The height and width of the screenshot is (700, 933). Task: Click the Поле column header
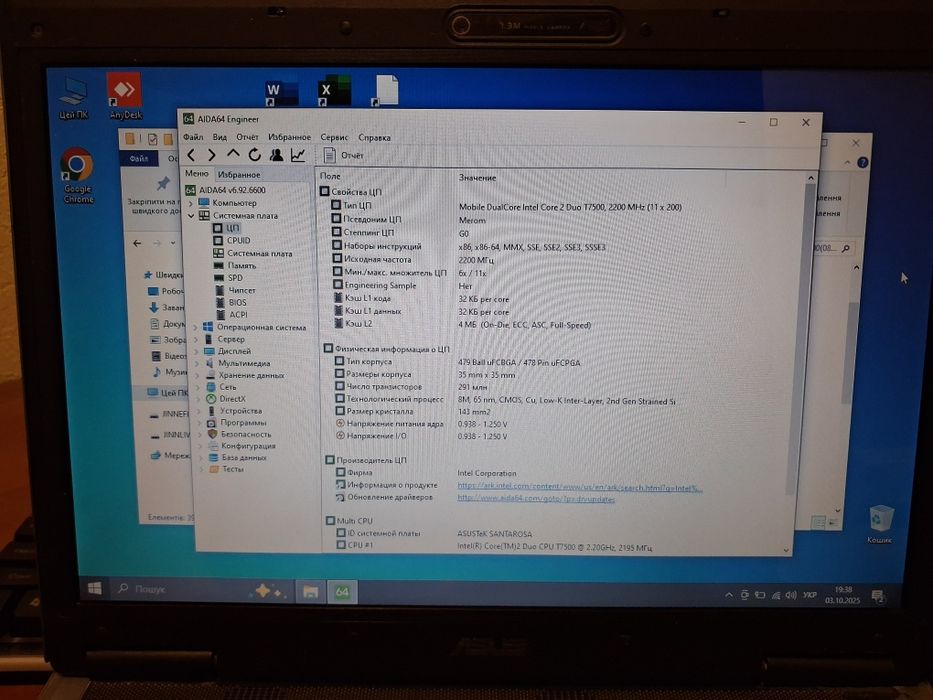[330, 176]
